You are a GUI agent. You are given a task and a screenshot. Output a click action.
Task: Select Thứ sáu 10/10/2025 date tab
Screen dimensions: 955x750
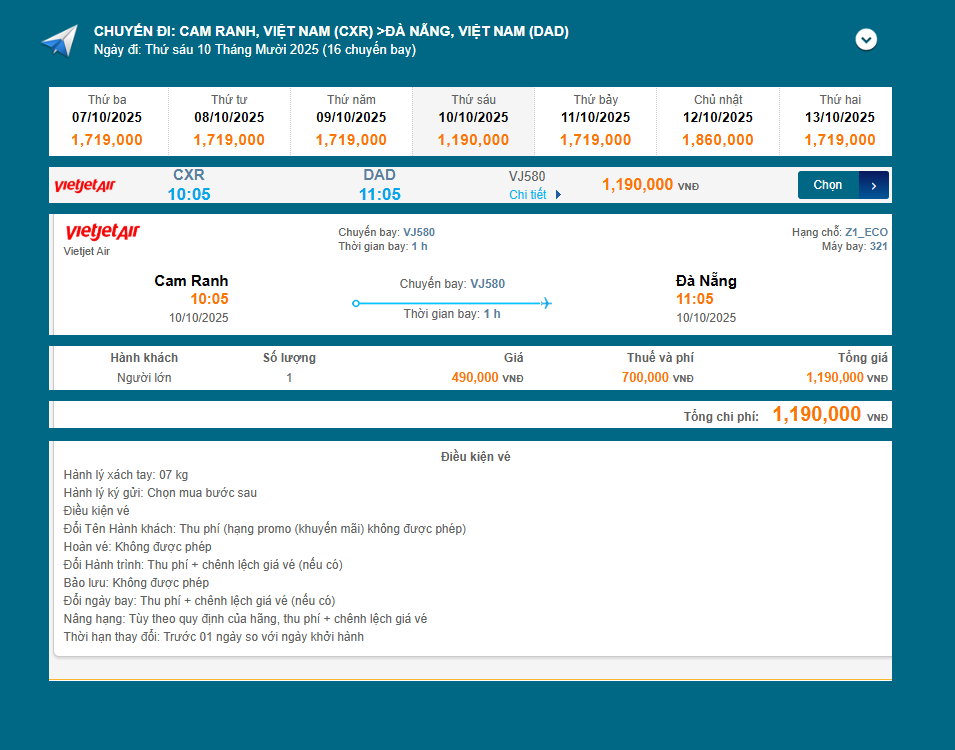(473, 121)
